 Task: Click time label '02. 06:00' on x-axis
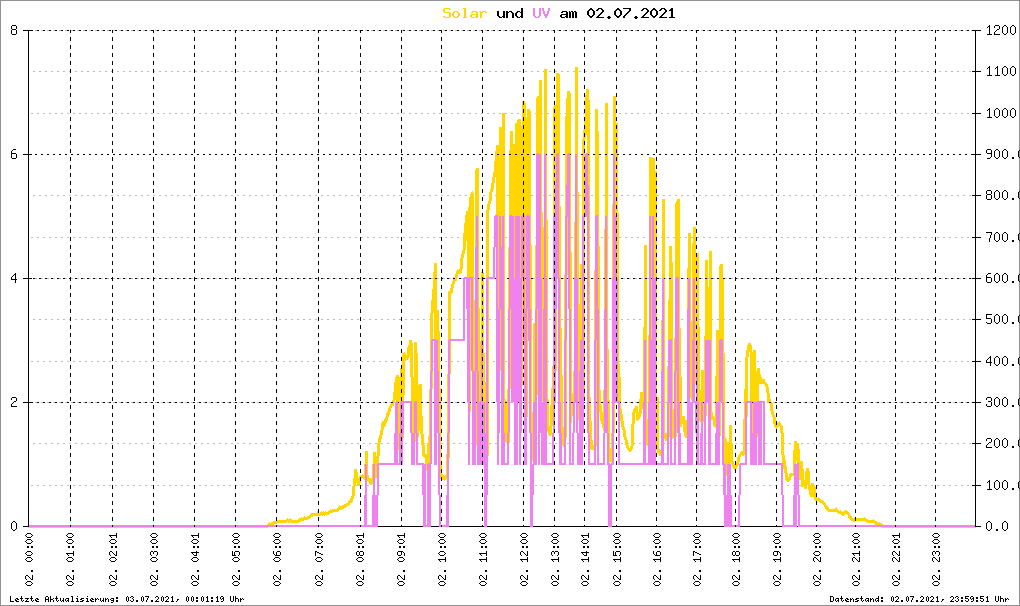click(277, 559)
